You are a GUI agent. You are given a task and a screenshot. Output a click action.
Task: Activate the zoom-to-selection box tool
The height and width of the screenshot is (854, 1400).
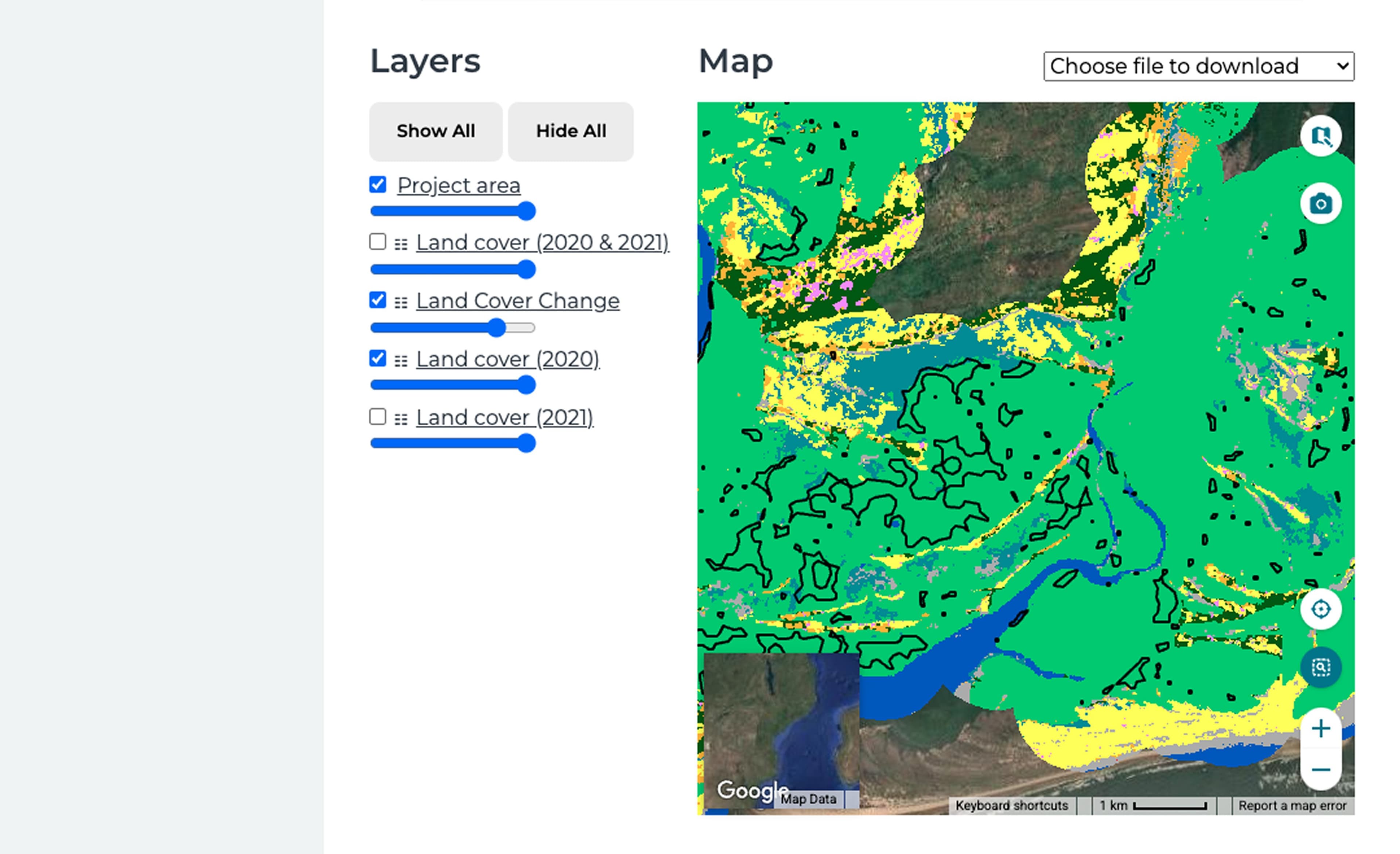tap(1321, 667)
